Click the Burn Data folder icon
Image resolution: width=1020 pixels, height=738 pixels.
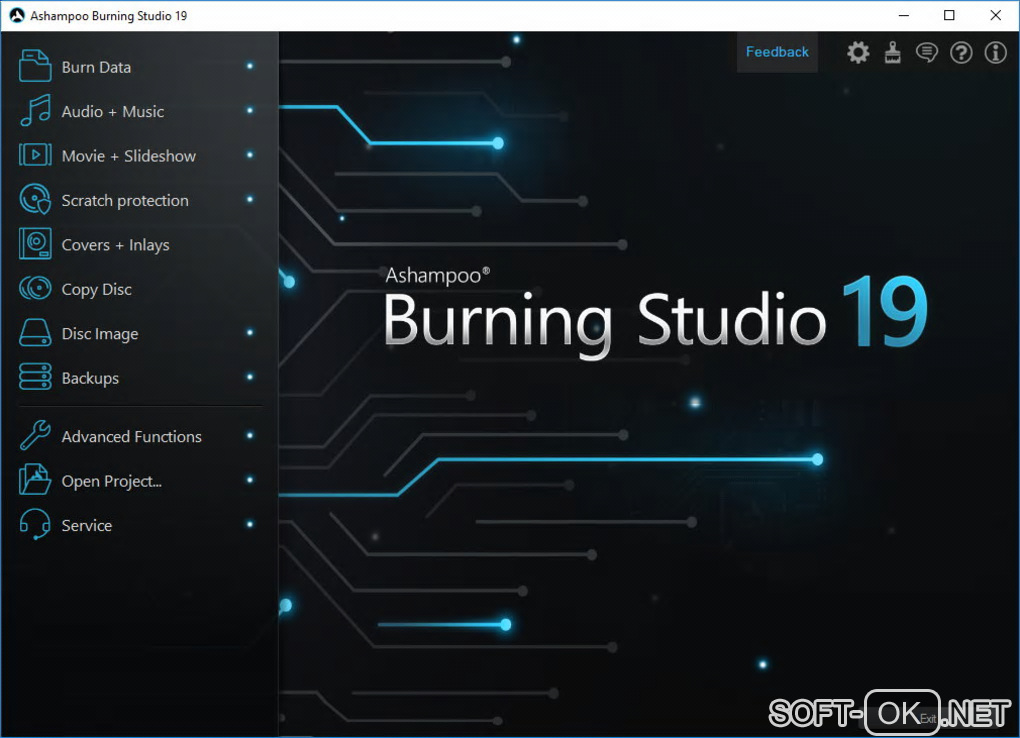[x=35, y=66]
